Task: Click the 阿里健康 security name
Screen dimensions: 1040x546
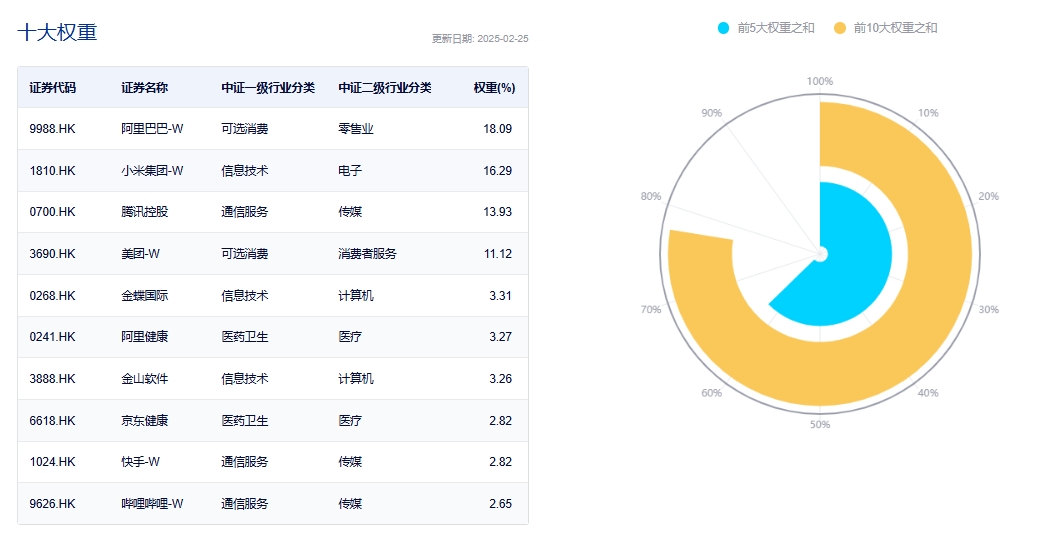Action: tap(145, 337)
